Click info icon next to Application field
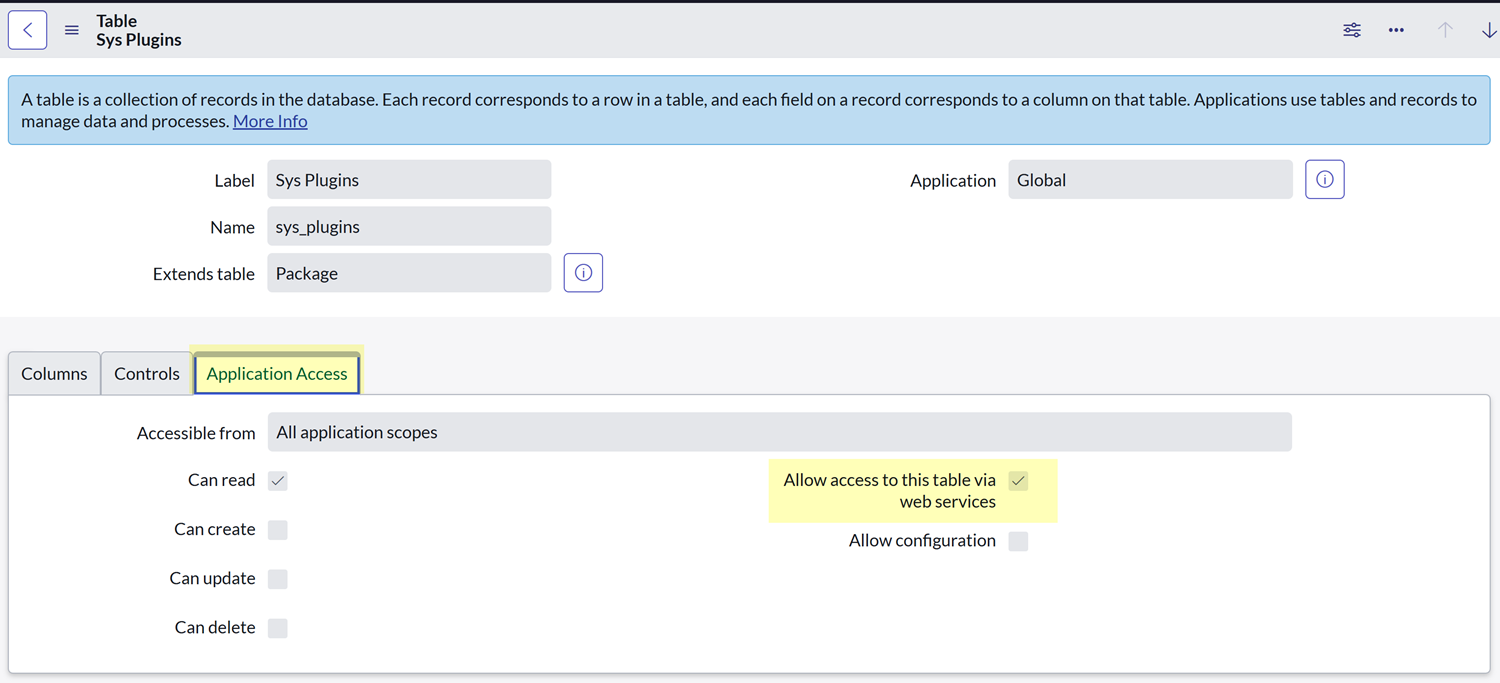Screen dimensions: 1500x683 pos(1324,180)
